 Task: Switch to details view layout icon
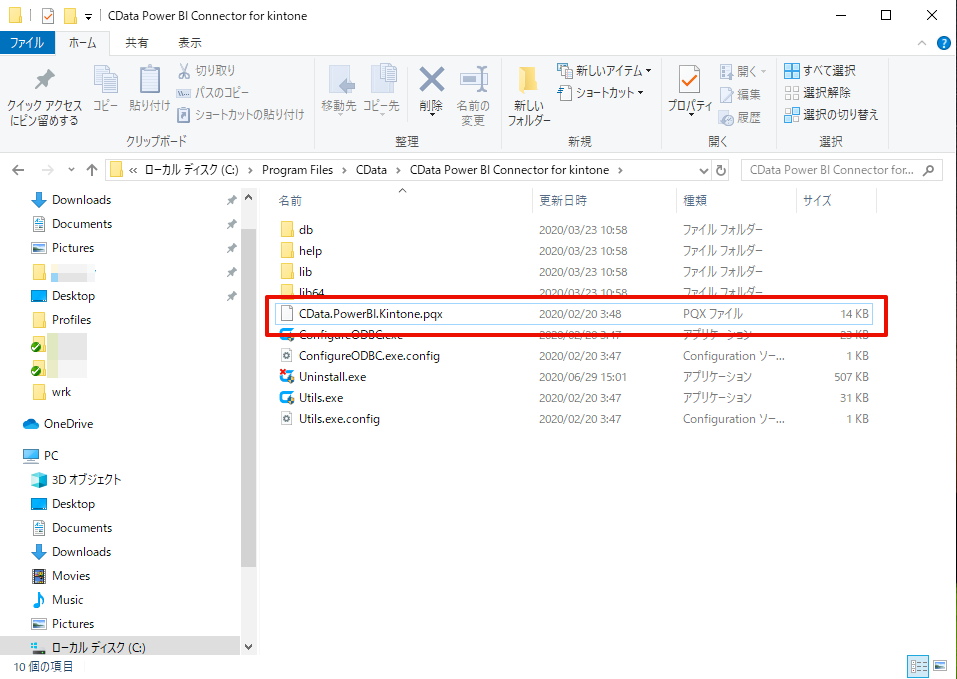(x=918, y=666)
